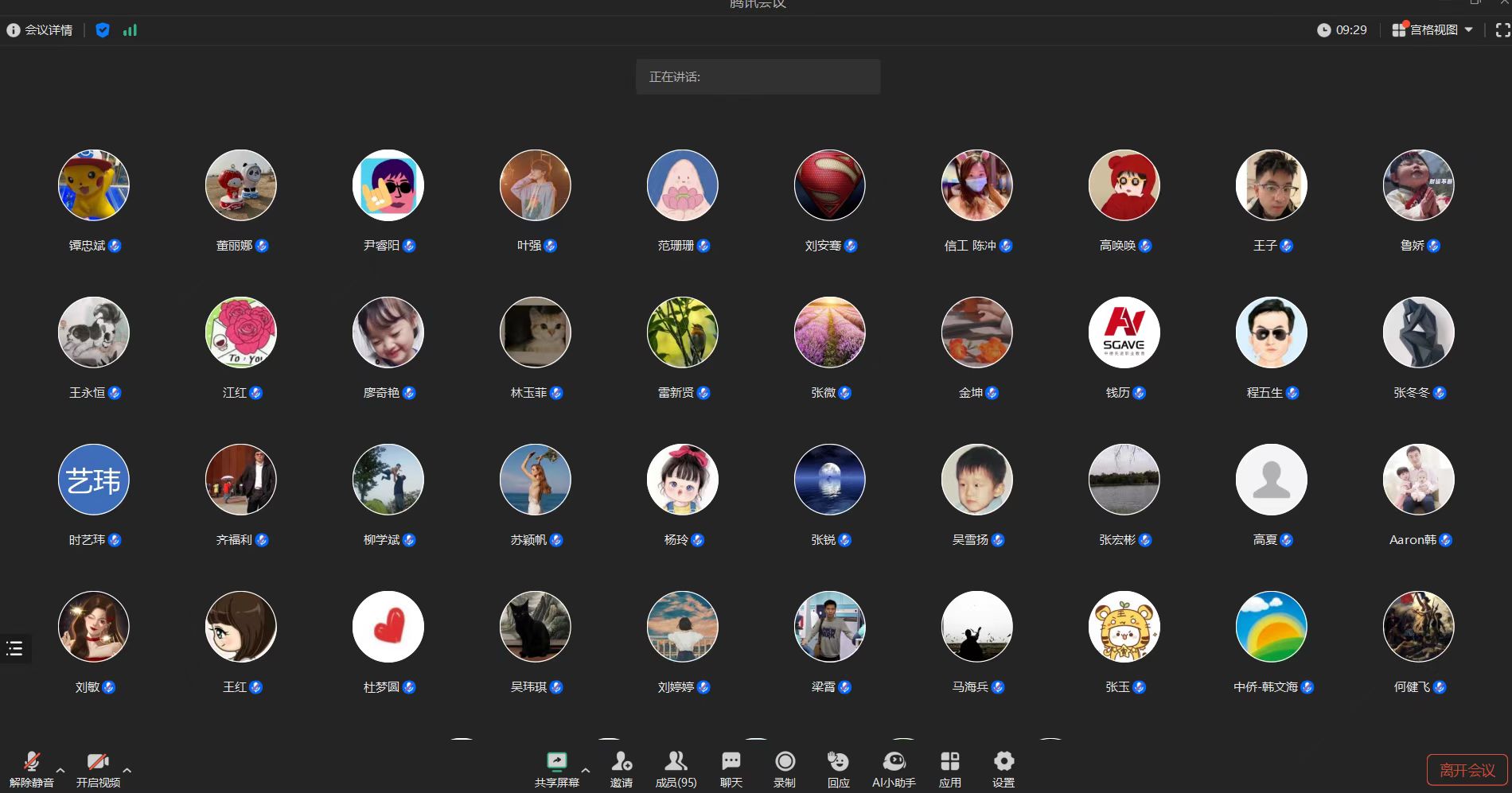Launch the AI assistant
The image size is (1512, 793).
tap(894, 762)
